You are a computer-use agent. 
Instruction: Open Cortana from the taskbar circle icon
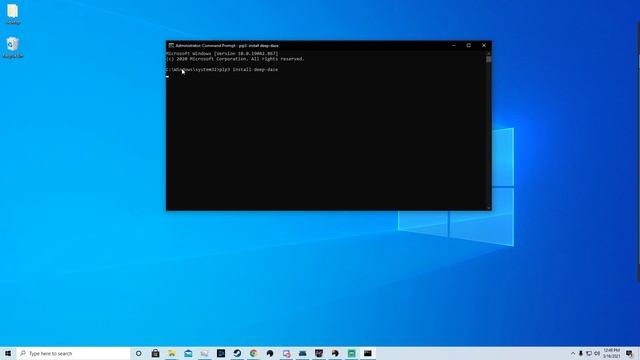point(139,353)
